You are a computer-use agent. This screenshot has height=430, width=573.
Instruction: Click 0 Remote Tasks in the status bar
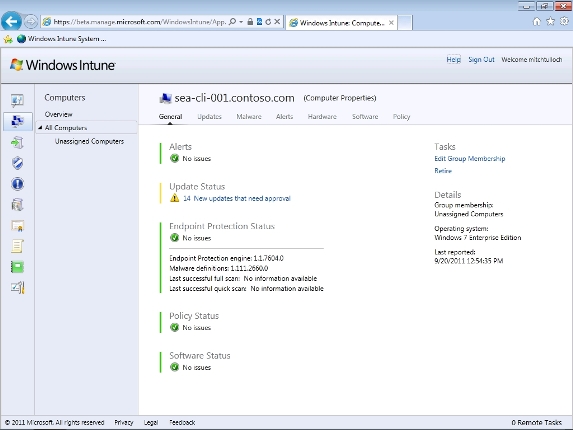point(536,422)
